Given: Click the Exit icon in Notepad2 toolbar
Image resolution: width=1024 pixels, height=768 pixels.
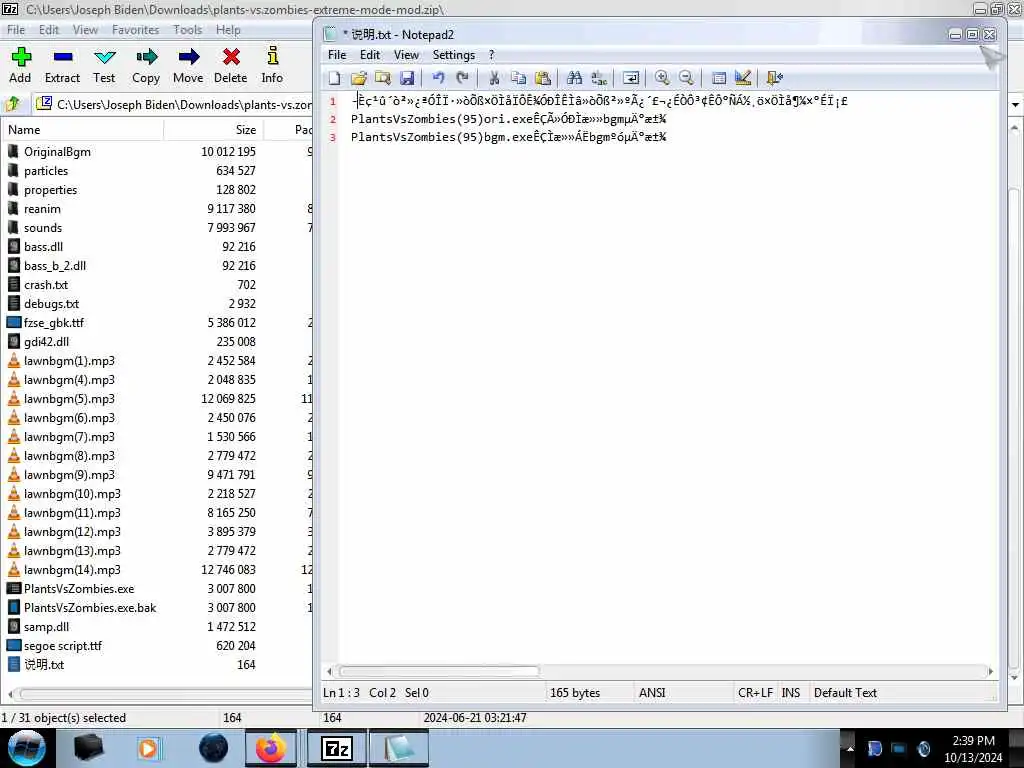Looking at the screenshot, I should pos(775,78).
